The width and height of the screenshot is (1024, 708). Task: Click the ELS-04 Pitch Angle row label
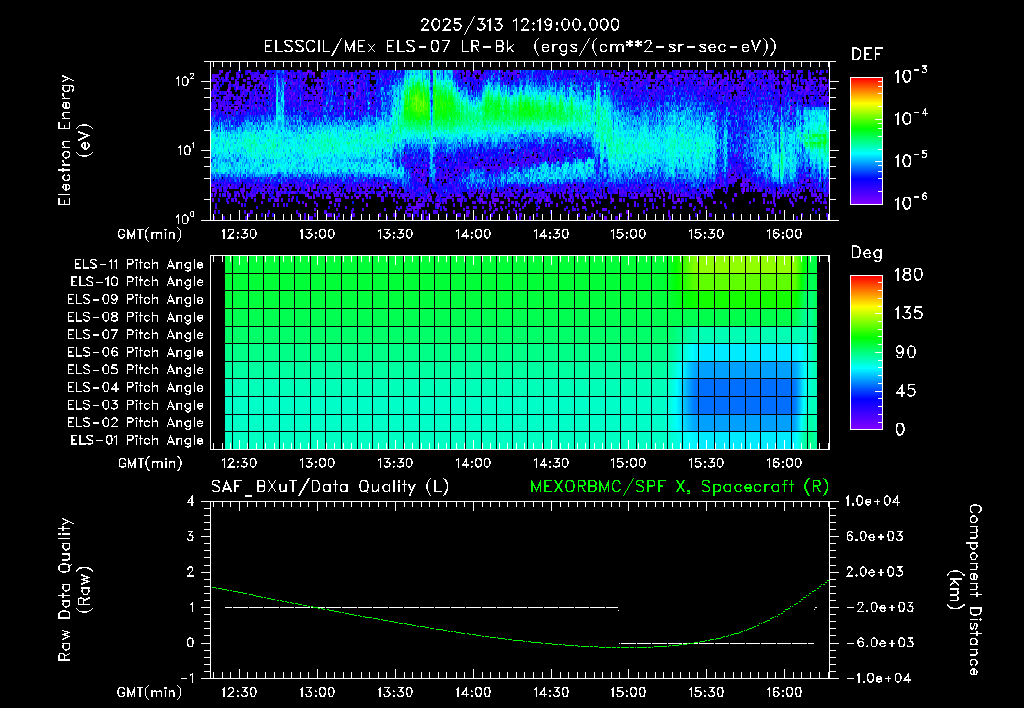click(x=136, y=387)
